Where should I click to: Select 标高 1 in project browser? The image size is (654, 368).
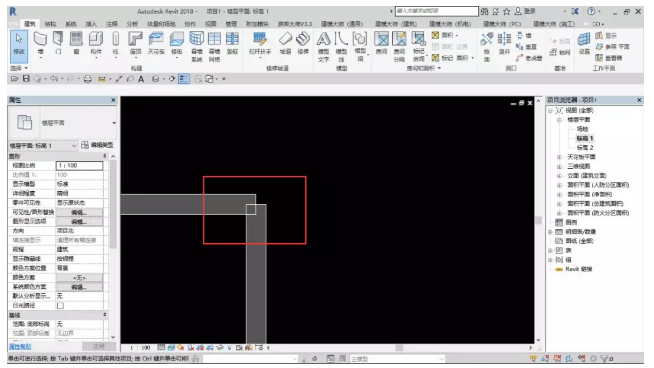pyautogui.click(x=585, y=138)
